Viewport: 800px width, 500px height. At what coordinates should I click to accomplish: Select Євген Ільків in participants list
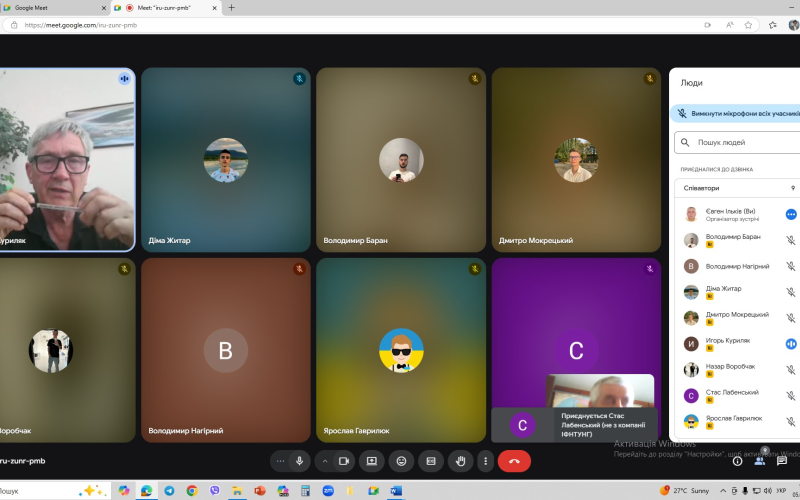point(735,215)
